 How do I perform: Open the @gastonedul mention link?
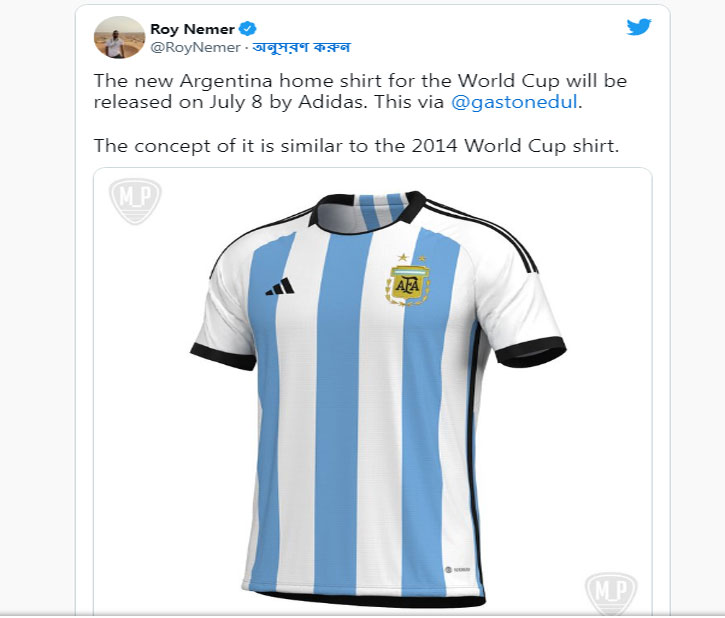click(514, 102)
